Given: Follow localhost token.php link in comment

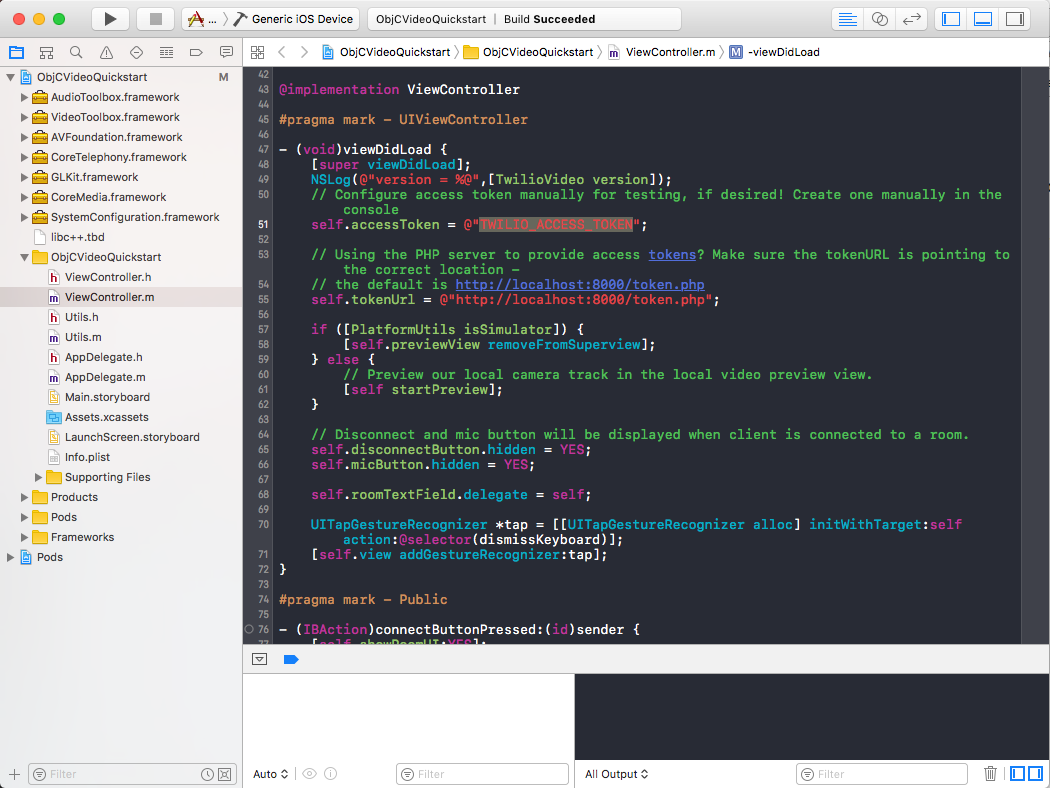Looking at the screenshot, I should pyautogui.click(x=580, y=285).
